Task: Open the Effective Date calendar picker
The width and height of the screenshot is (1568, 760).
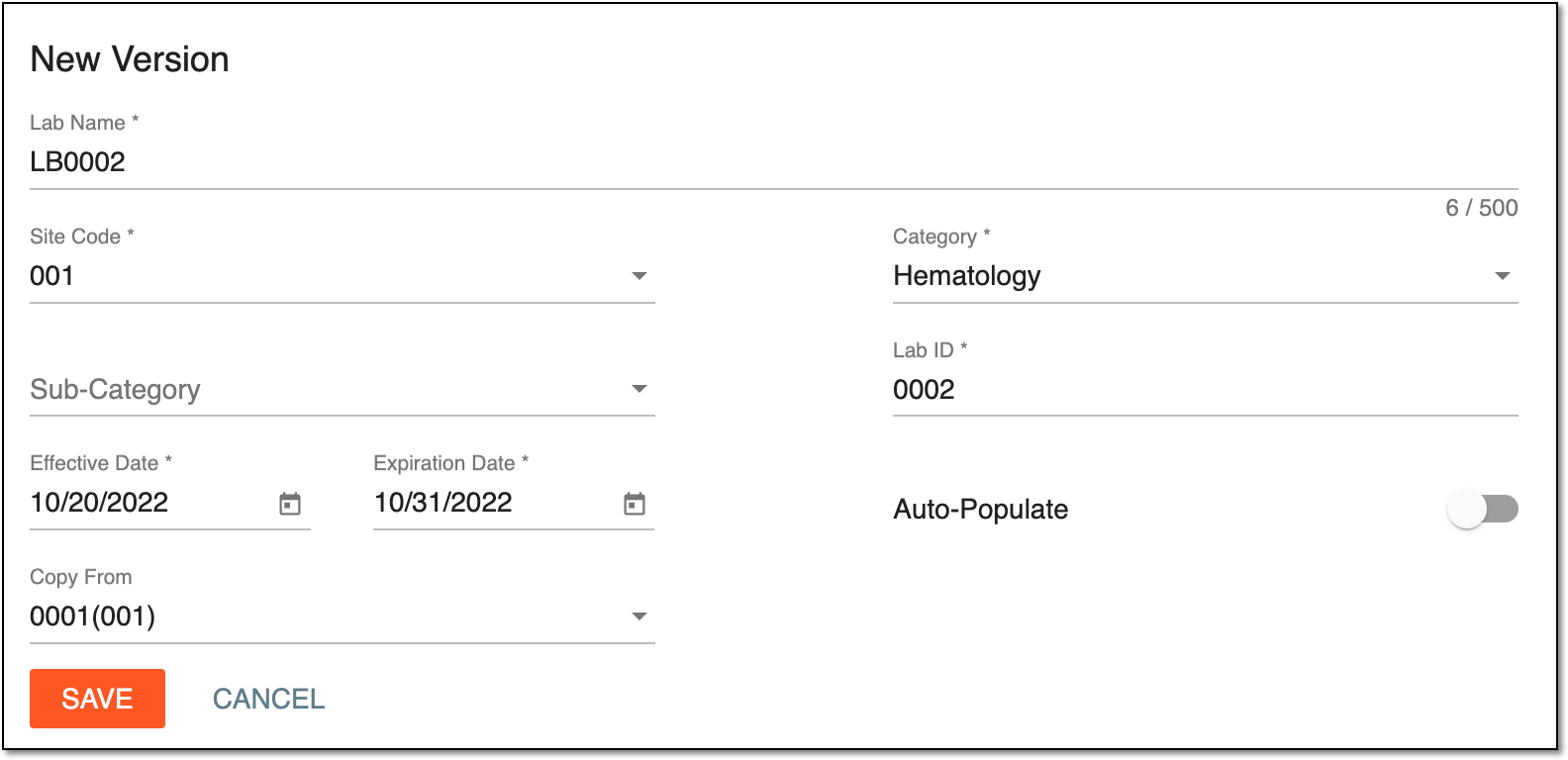Action: point(289,504)
